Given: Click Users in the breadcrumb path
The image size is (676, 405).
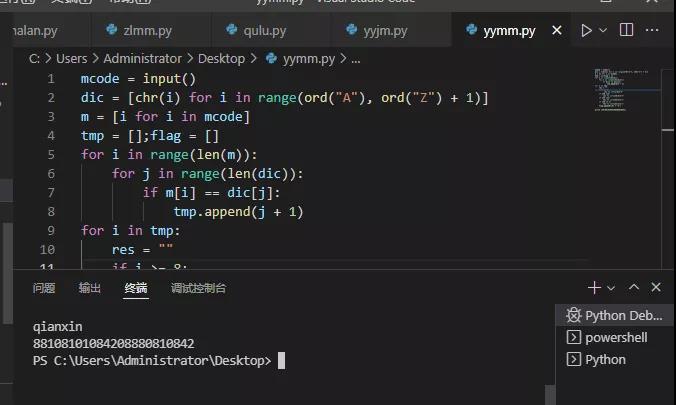Looking at the screenshot, I should (72, 59).
